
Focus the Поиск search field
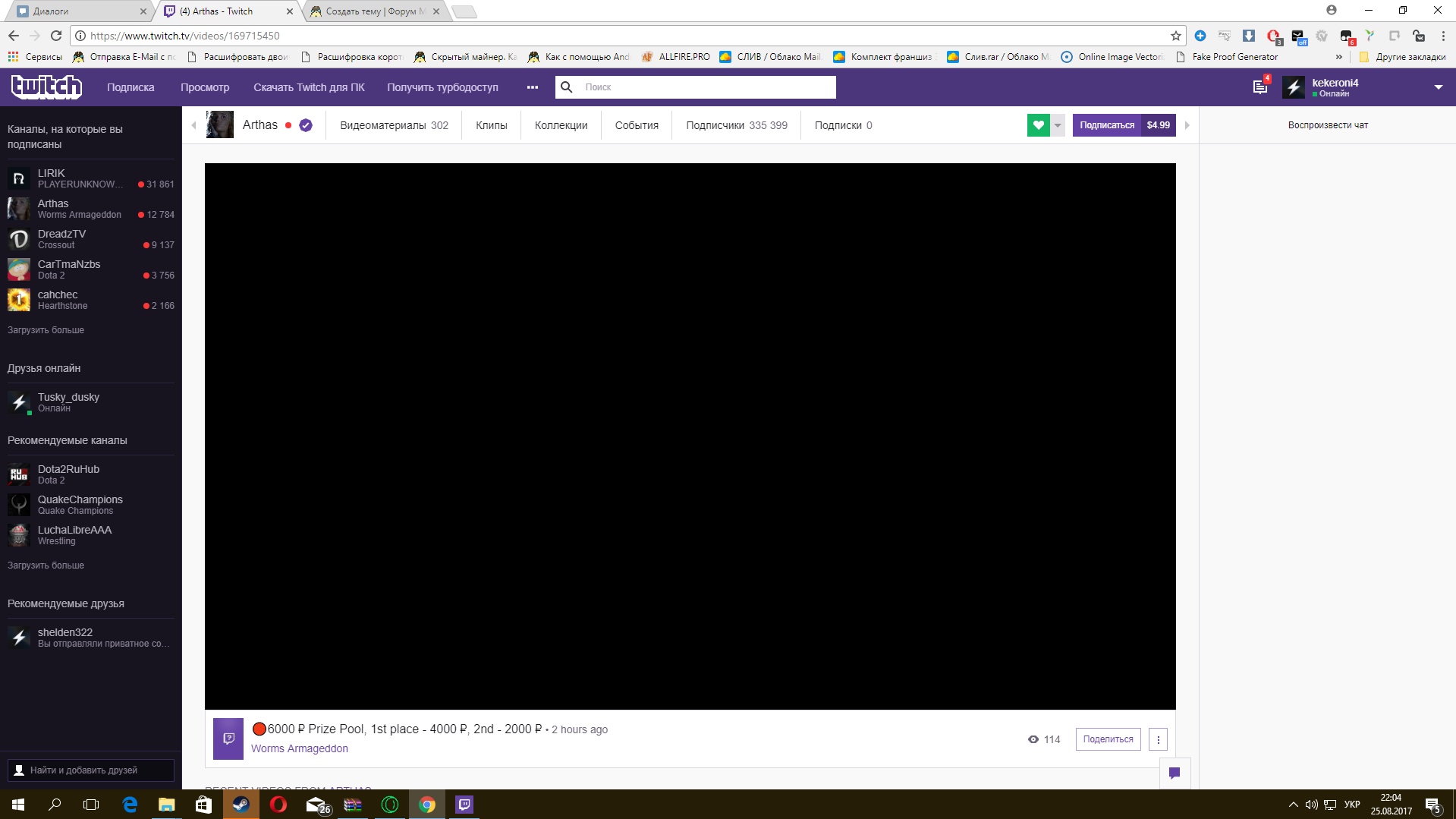pos(696,87)
